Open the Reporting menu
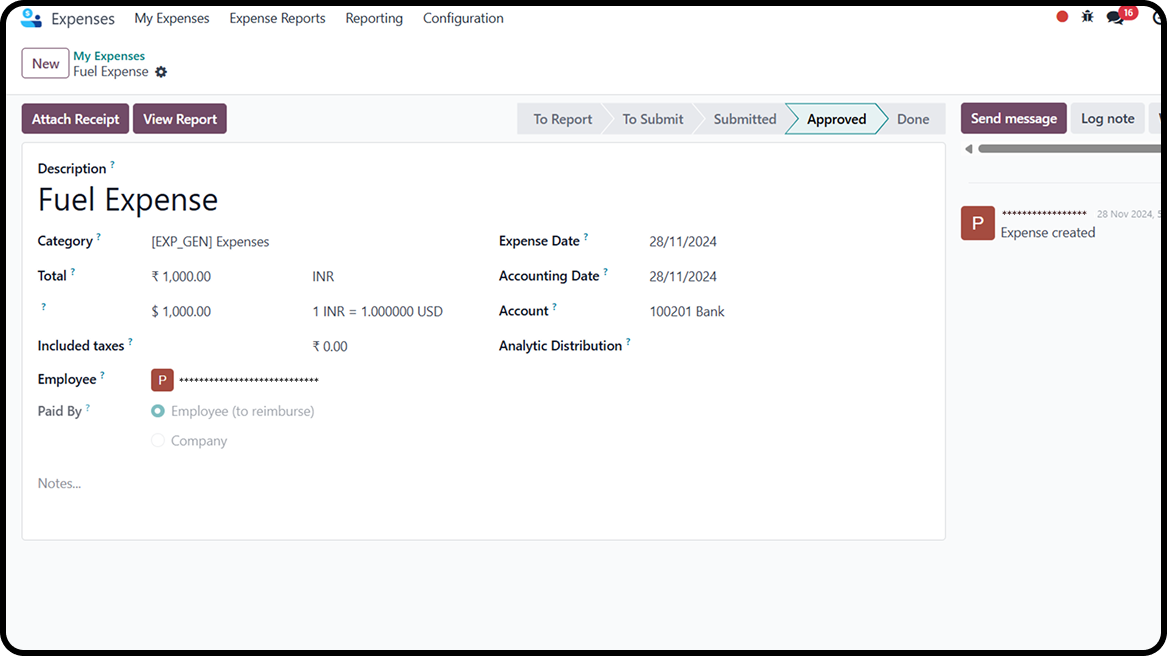The height and width of the screenshot is (656, 1167). (x=374, y=18)
